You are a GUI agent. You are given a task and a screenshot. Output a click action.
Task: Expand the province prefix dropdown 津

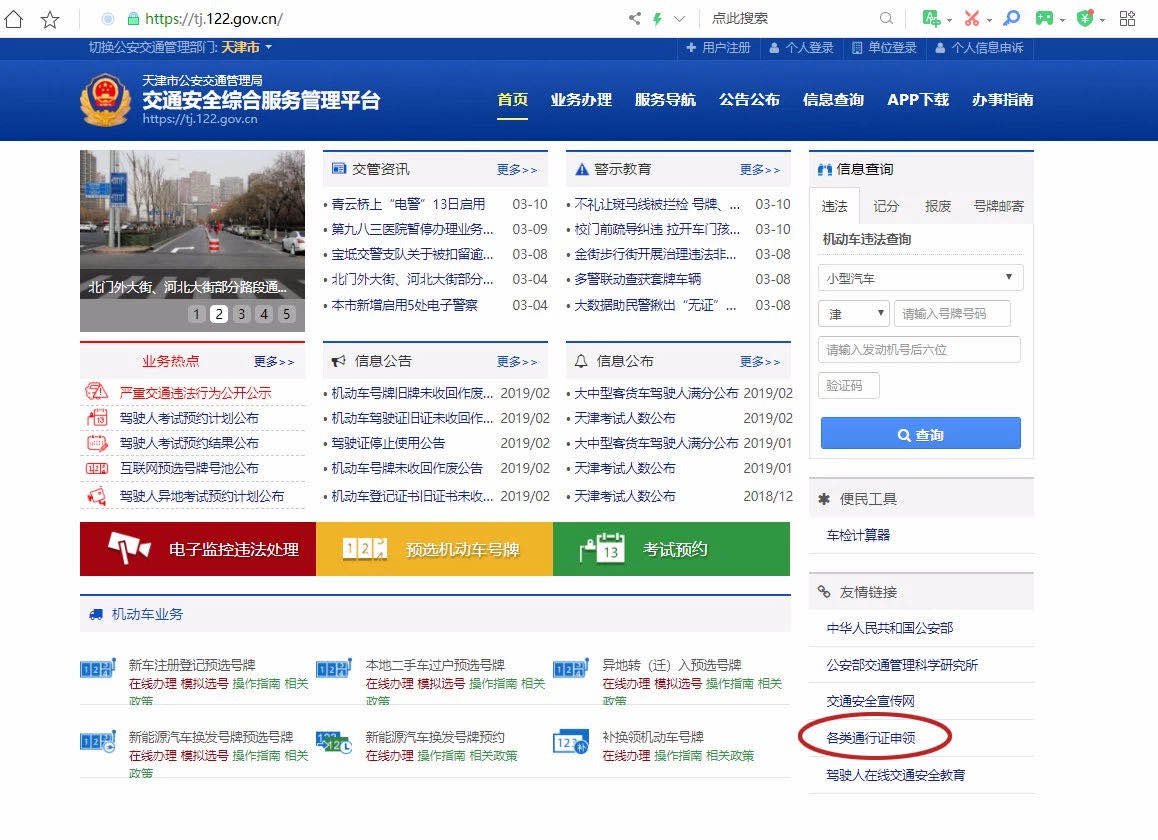tap(853, 314)
